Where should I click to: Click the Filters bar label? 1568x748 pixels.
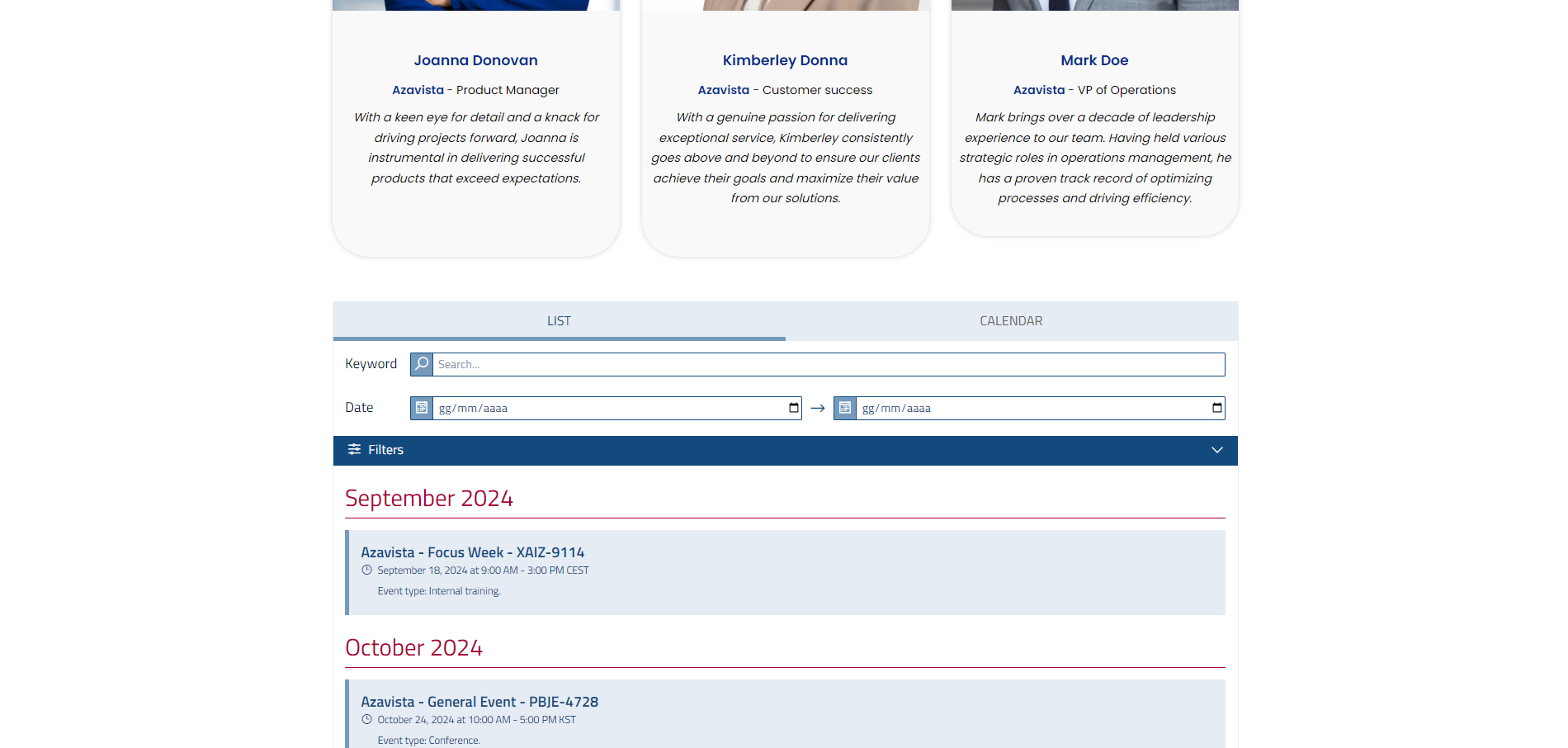point(385,450)
